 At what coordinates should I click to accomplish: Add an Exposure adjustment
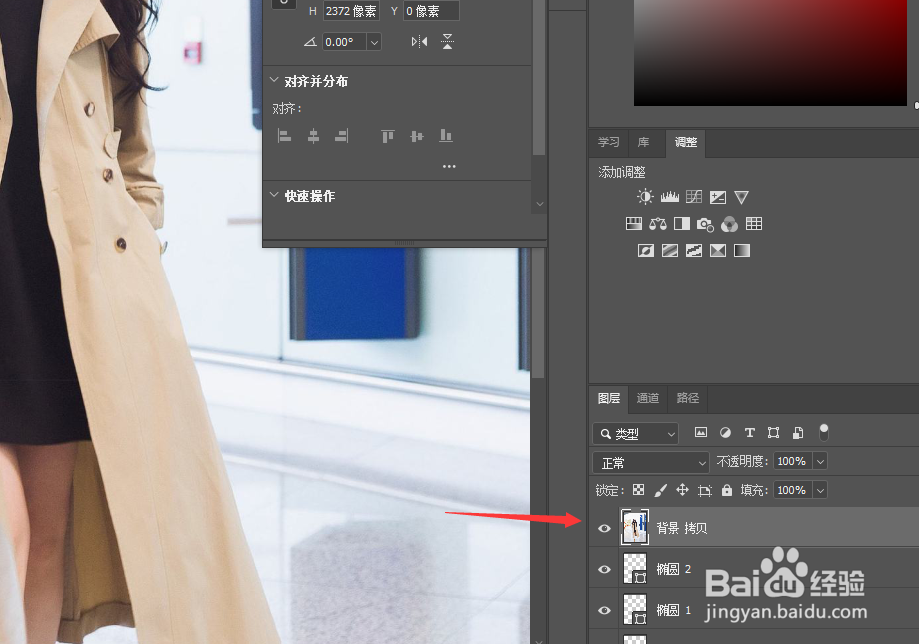tap(718, 197)
